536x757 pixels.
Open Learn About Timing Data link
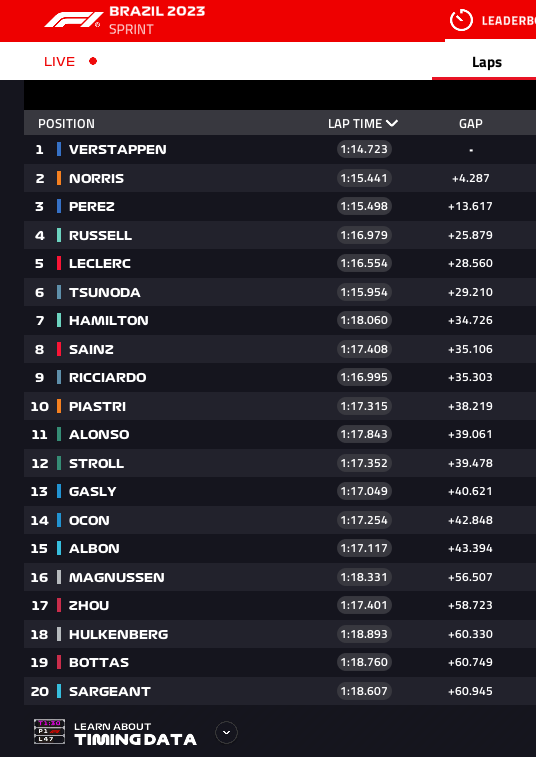(x=135, y=733)
